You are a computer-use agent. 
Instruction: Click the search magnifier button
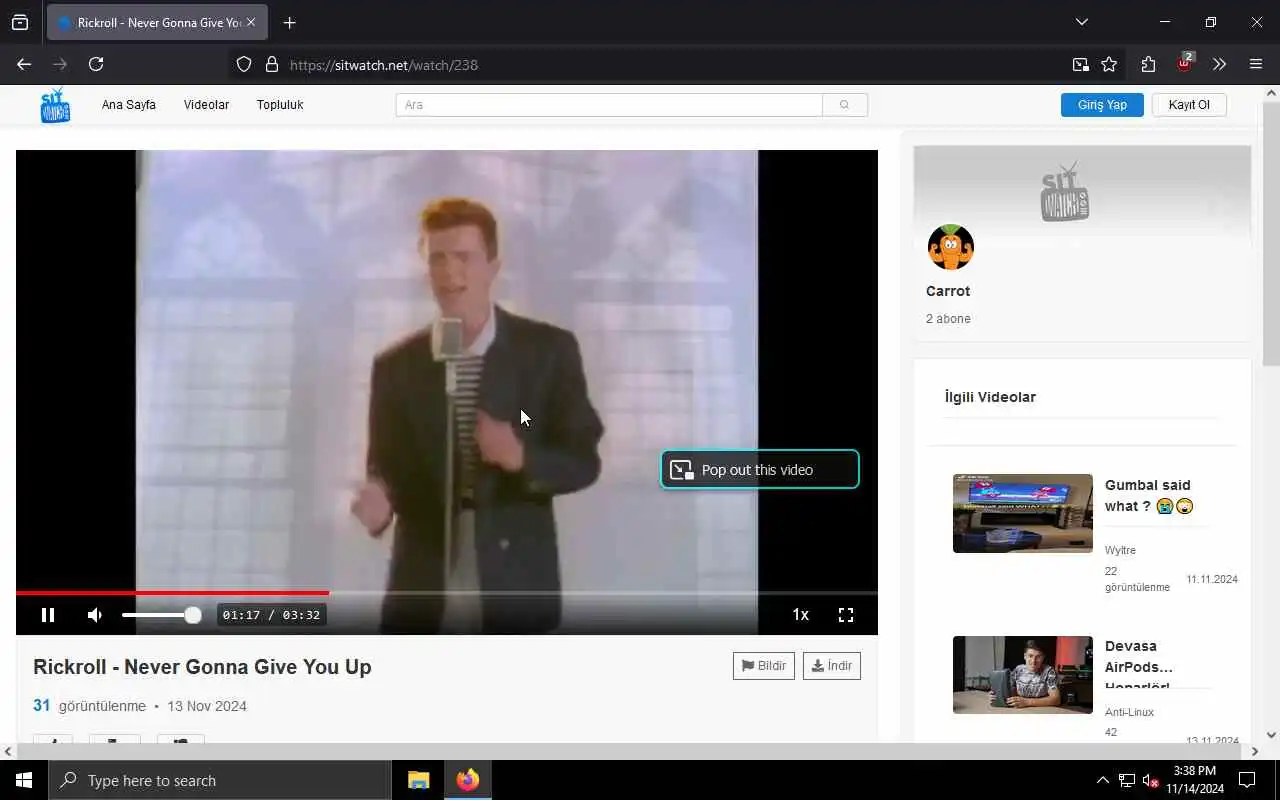pyautogui.click(x=845, y=105)
